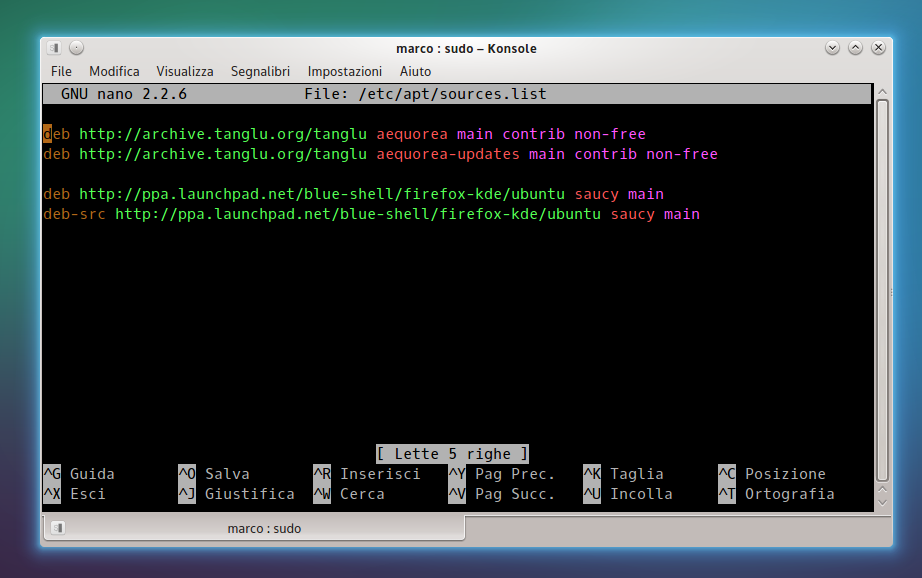This screenshot has height=578, width=922.
Task: Click the scrollbar down arrow at the bottom
Action: coord(882,503)
